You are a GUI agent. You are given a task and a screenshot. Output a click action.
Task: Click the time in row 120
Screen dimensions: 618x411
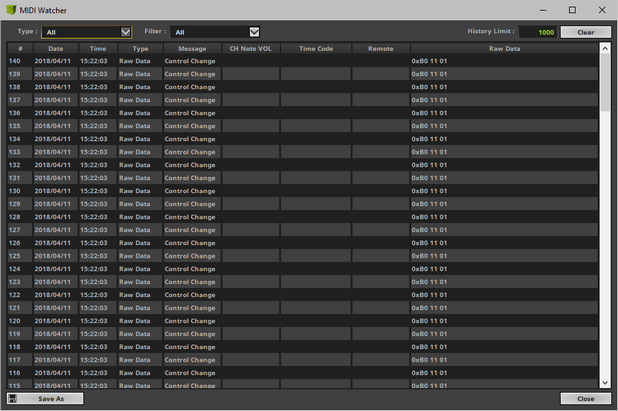pos(94,321)
